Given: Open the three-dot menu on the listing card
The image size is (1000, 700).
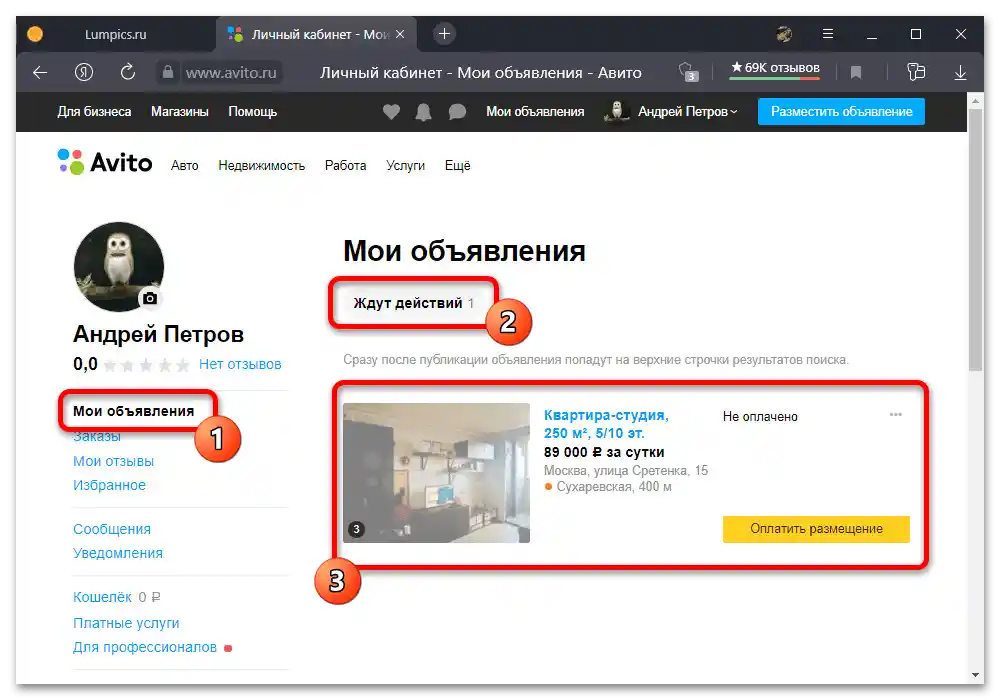Looking at the screenshot, I should tap(896, 415).
